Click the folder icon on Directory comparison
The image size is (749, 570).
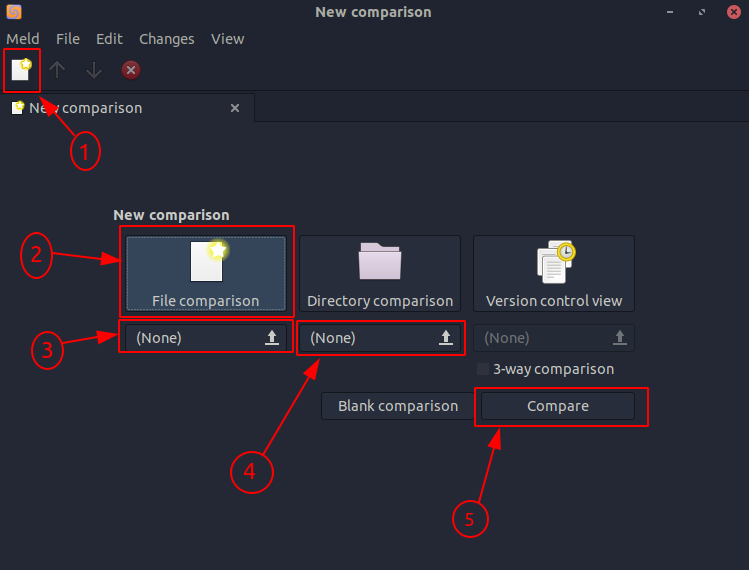pyautogui.click(x=380, y=261)
